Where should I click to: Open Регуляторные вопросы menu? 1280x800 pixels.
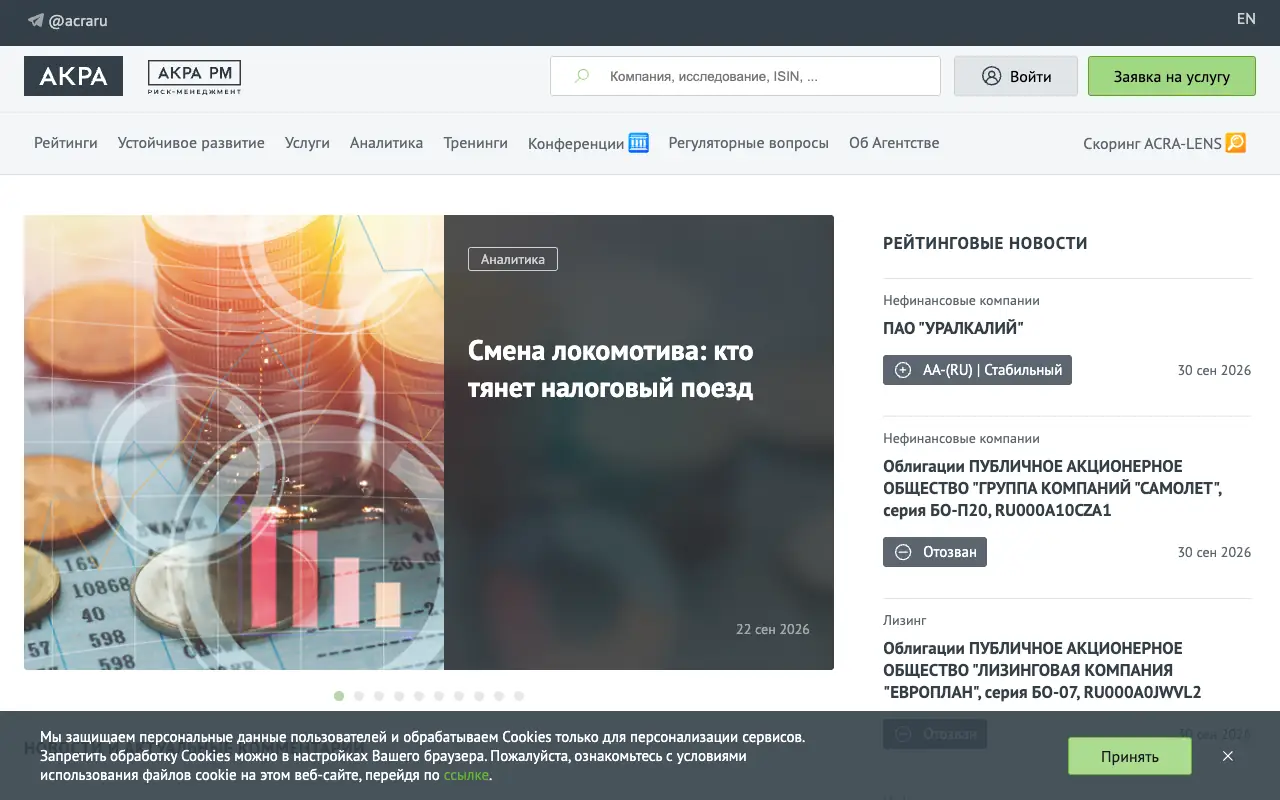click(749, 143)
